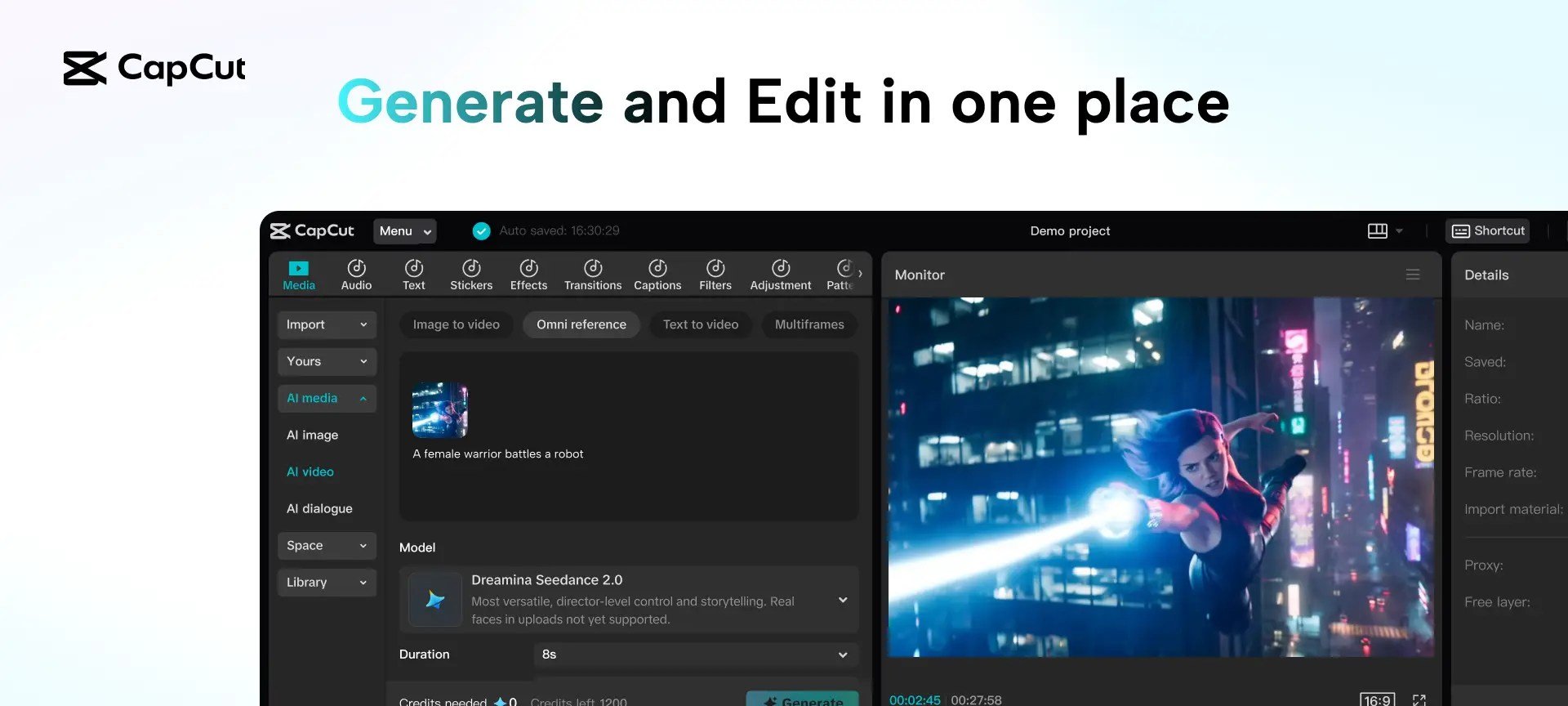Image resolution: width=1568 pixels, height=706 pixels.
Task: Collapse the AI media section
Action: pos(327,398)
